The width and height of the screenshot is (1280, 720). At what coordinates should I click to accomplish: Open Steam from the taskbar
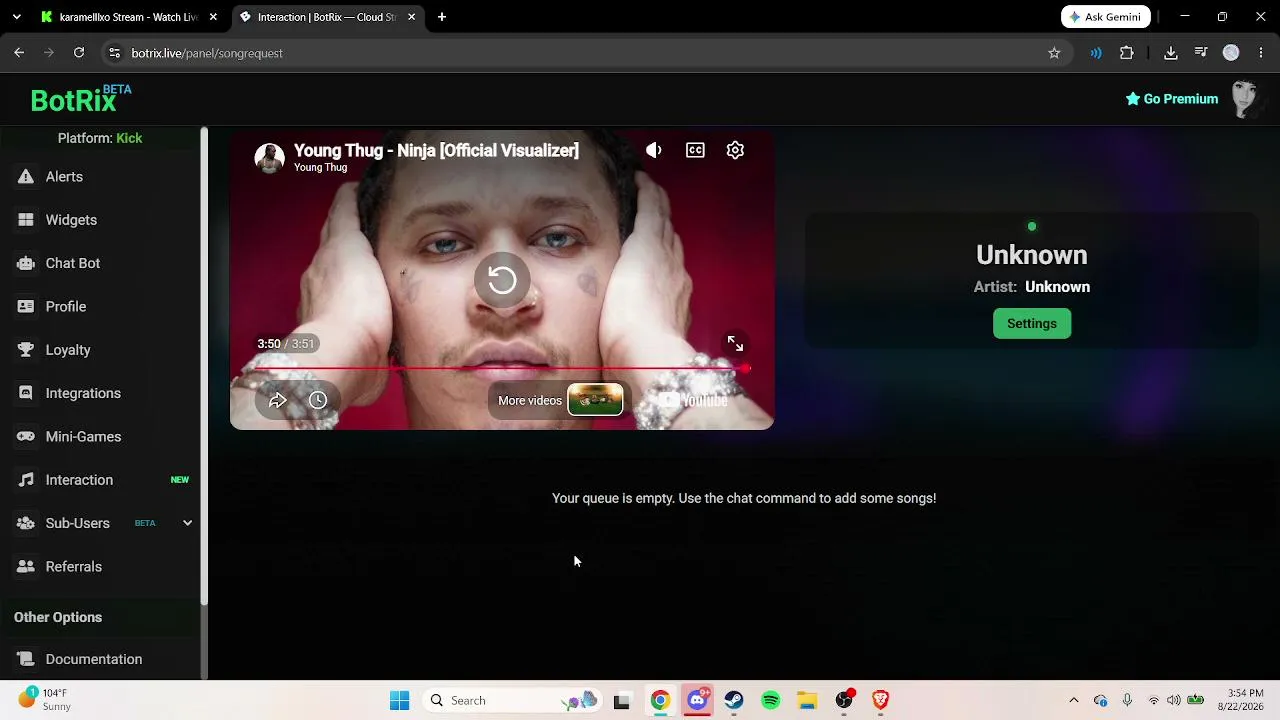pos(734,701)
